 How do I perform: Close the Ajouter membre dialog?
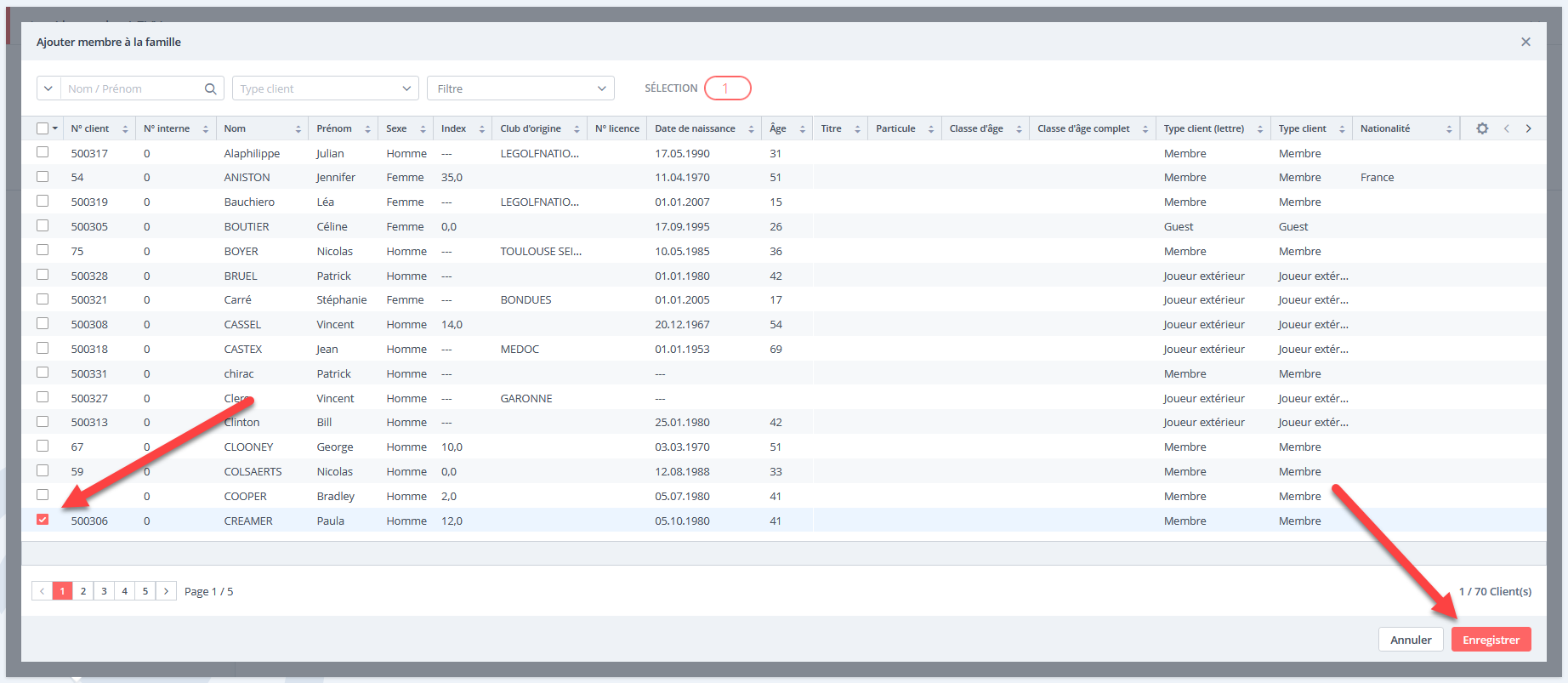pos(1525,42)
